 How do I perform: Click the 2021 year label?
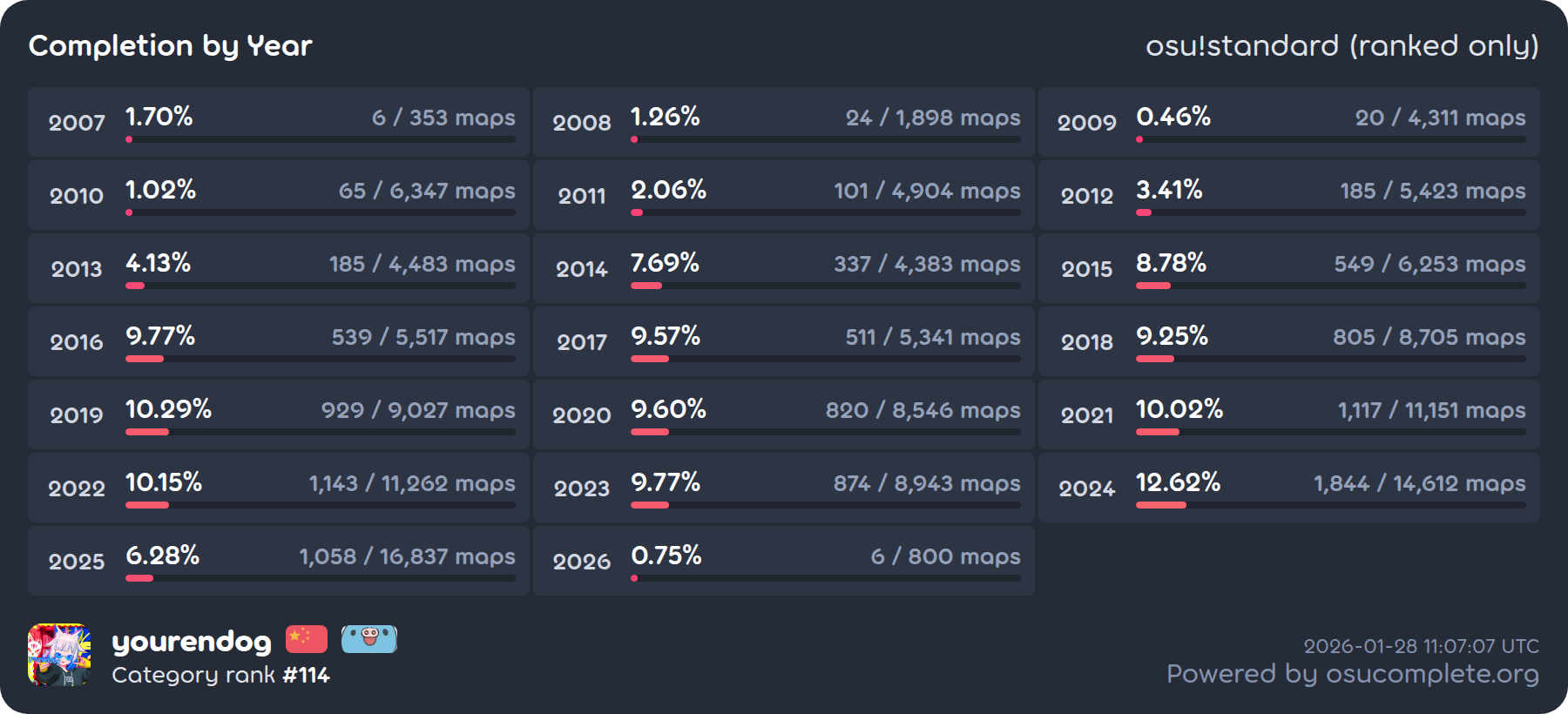[1087, 415]
